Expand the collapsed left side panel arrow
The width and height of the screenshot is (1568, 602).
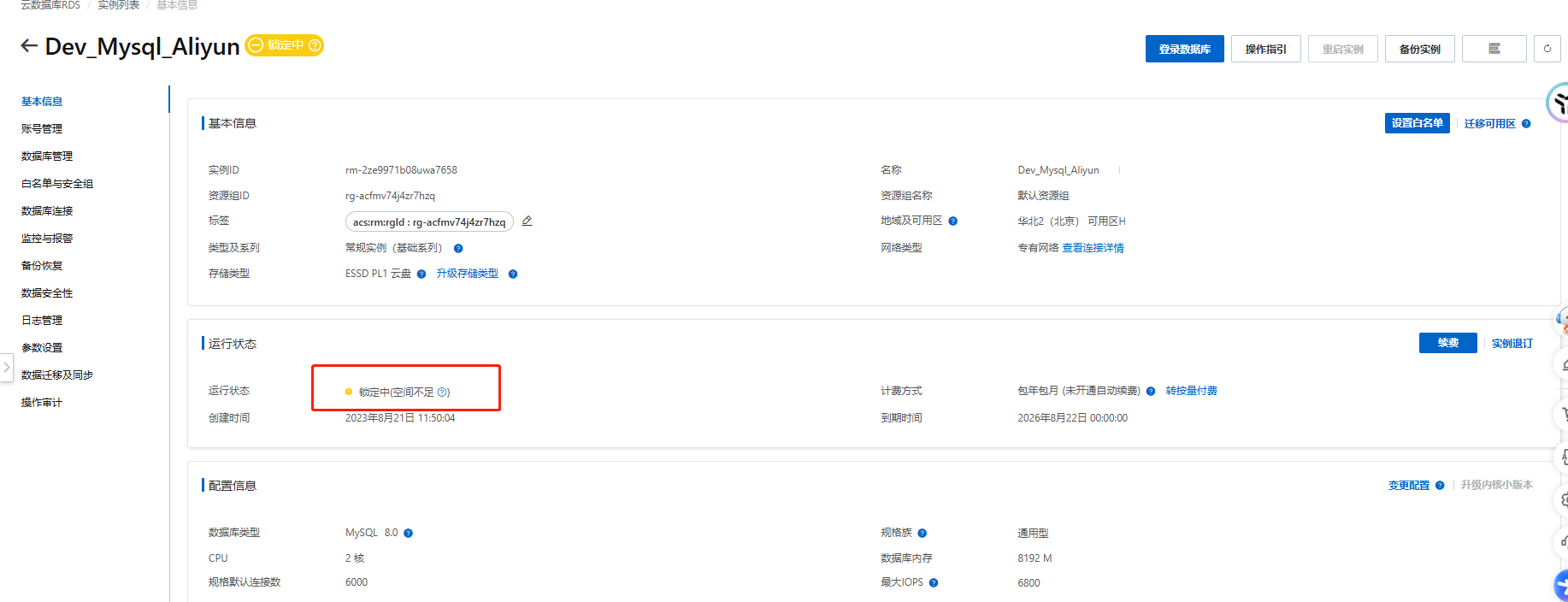(x=7, y=367)
